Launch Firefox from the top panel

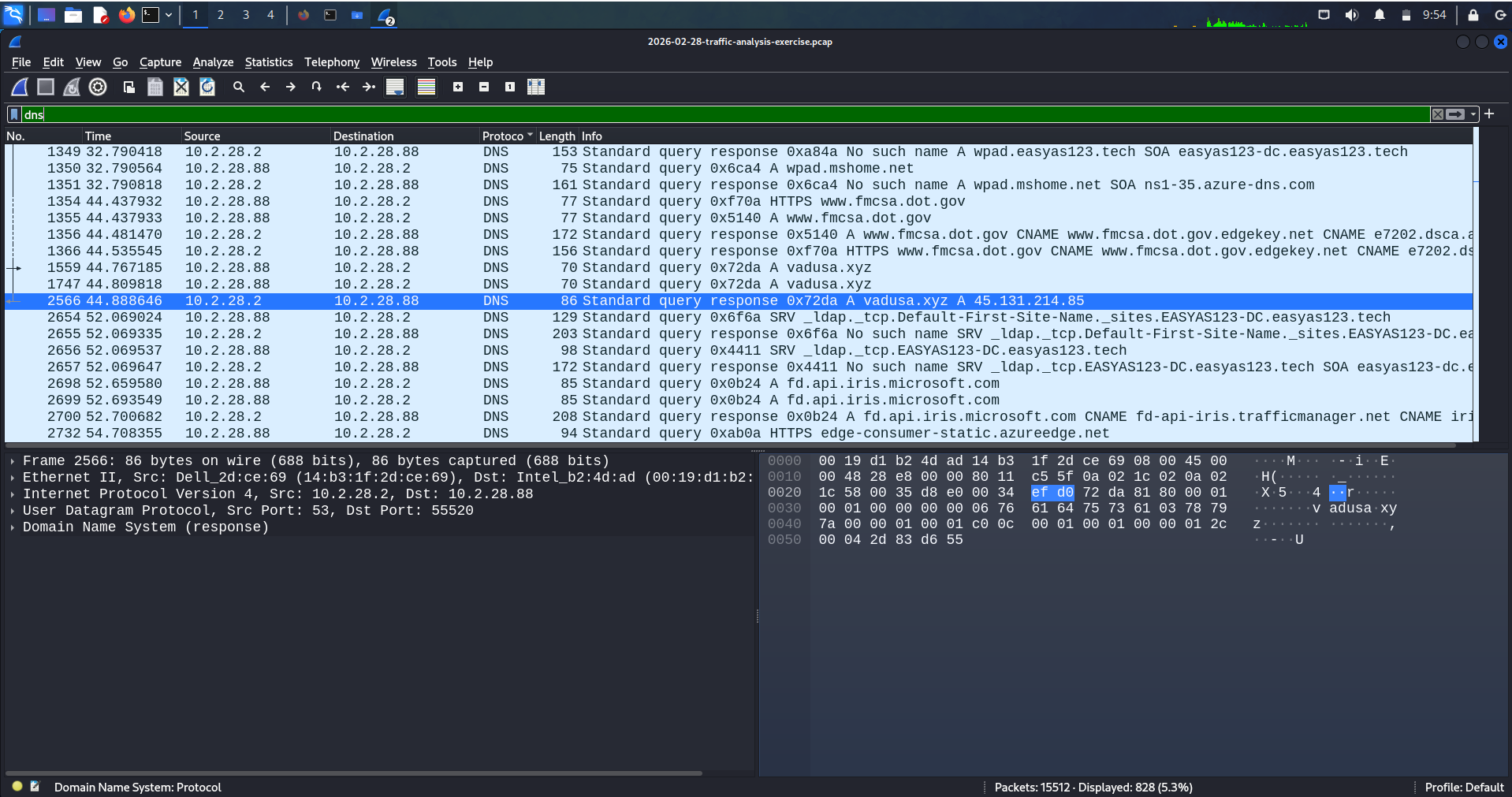click(x=126, y=15)
